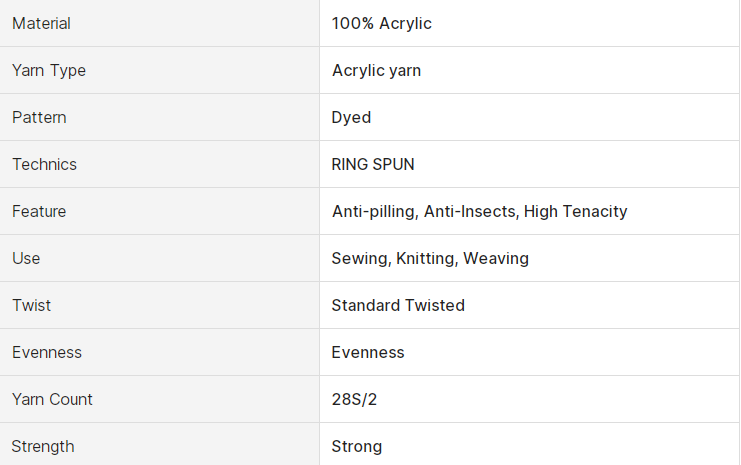Viewport: 741px width, 465px height.
Task: Click the Material label cell
Action: coord(159,23)
